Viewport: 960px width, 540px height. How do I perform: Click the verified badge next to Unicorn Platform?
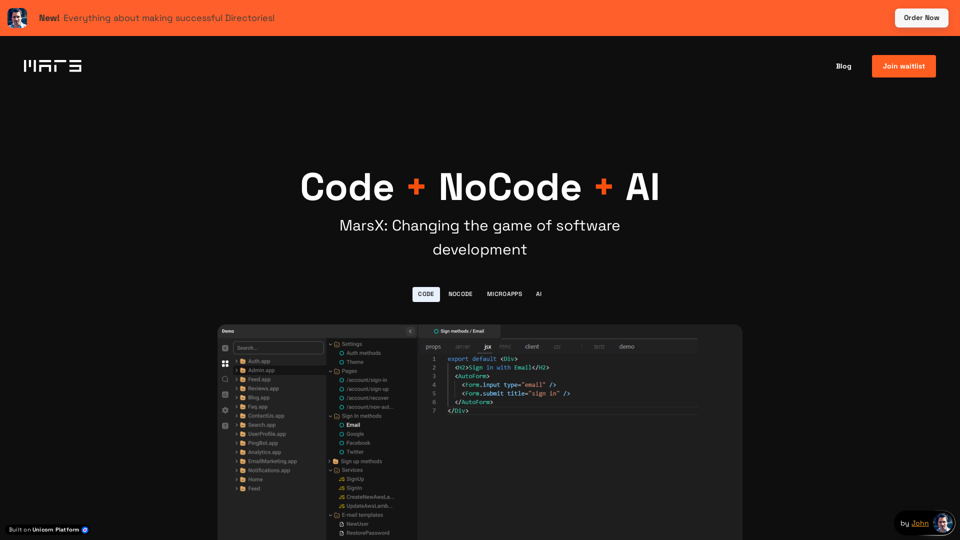point(85,530)
